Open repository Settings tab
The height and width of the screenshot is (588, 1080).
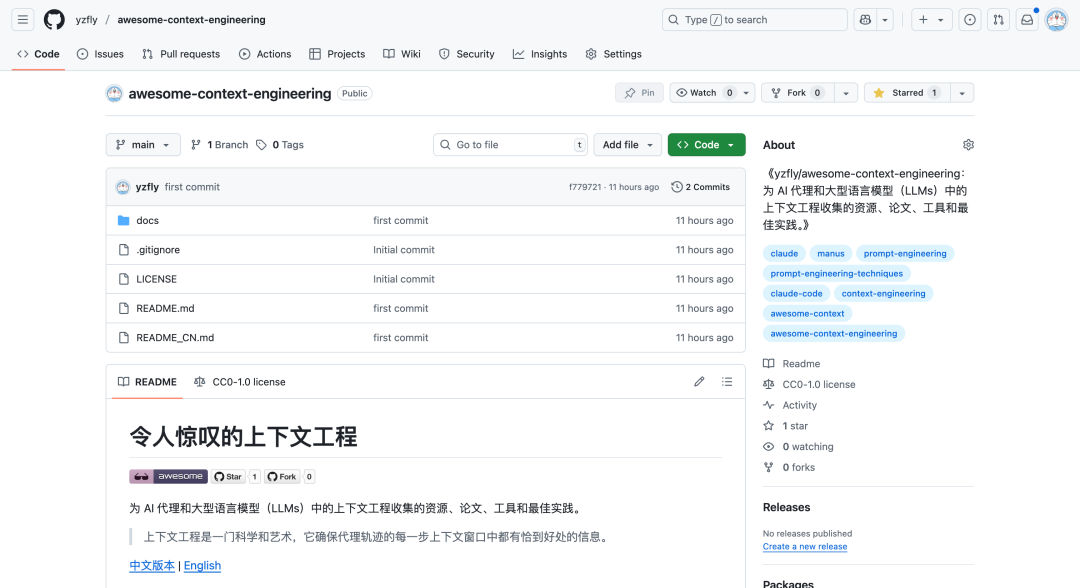[614, 54]
